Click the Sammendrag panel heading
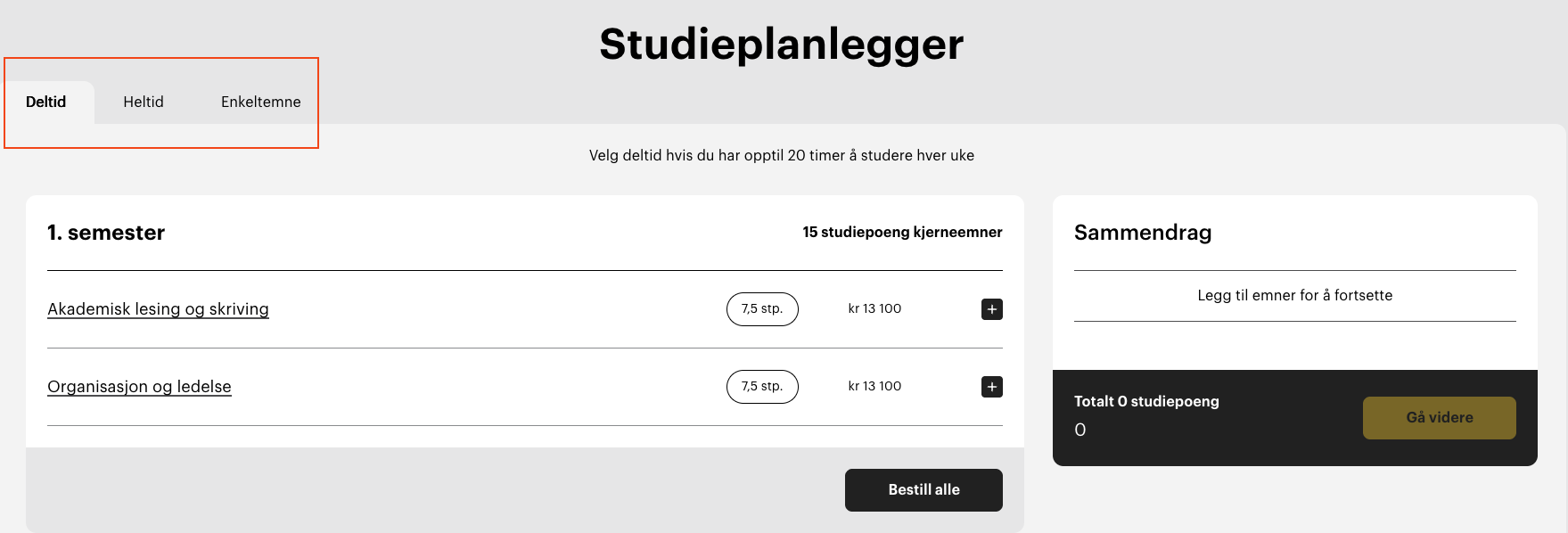This screenshot has height=533, width=1568. 1142,233
